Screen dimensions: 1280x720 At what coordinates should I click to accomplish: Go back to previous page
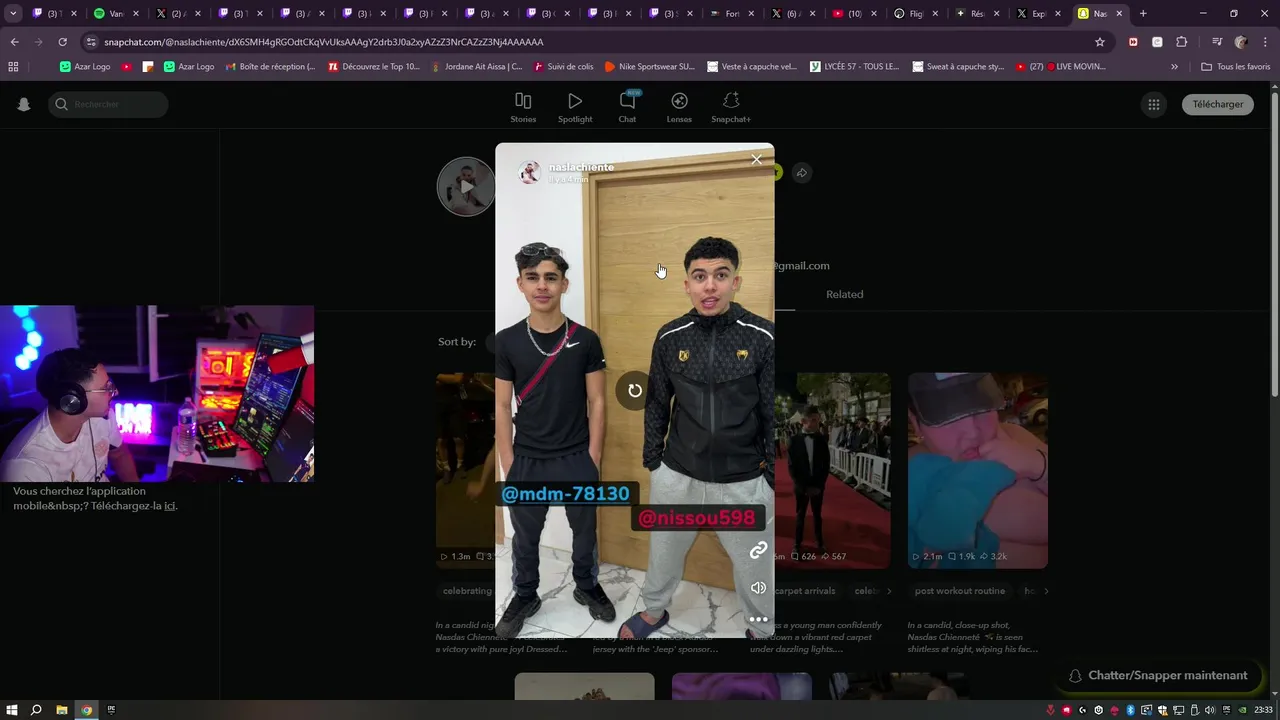[x=14, y=42]
